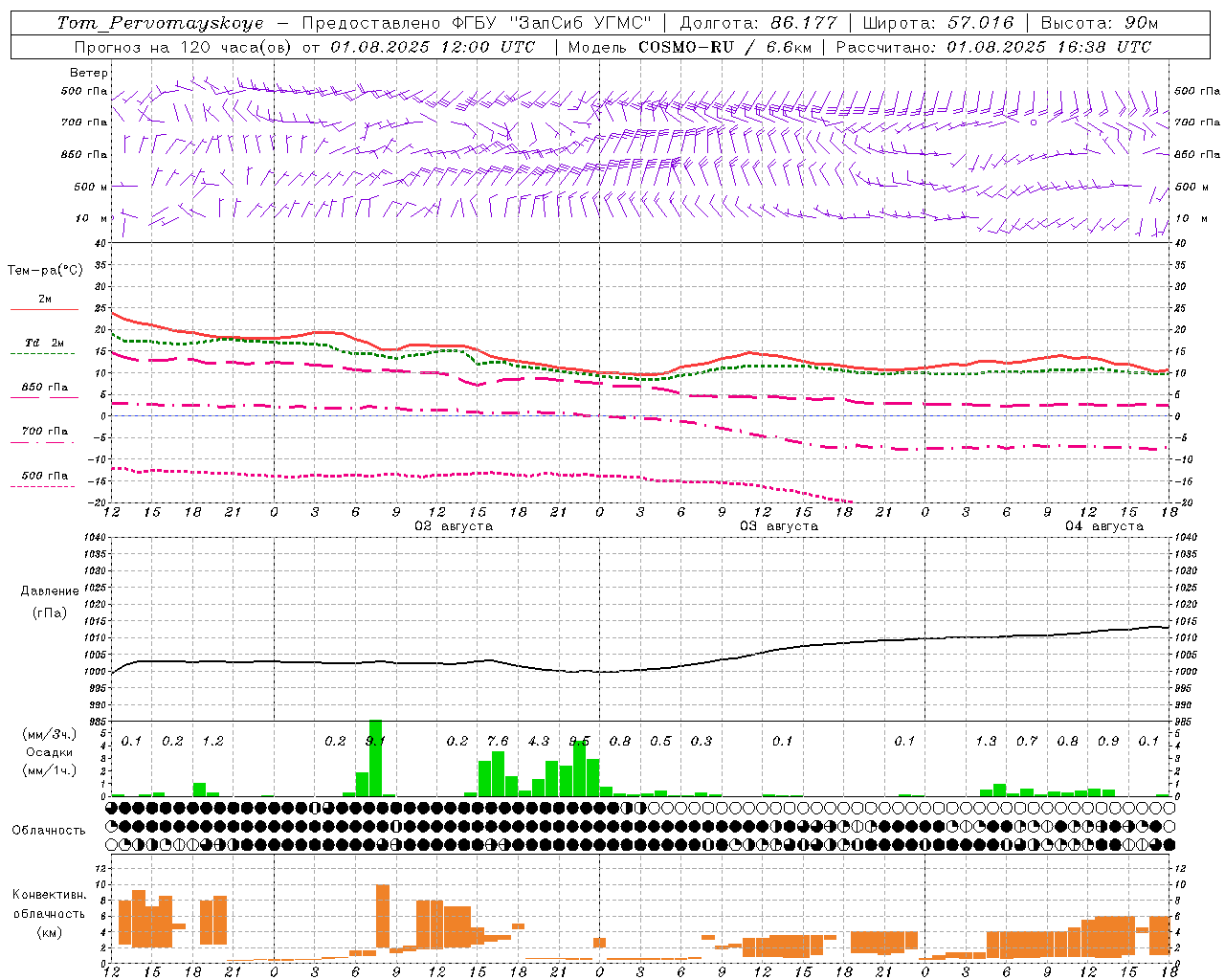
Task: Click the '500 гПа' temperature legend entry
Action: point(44,476)
